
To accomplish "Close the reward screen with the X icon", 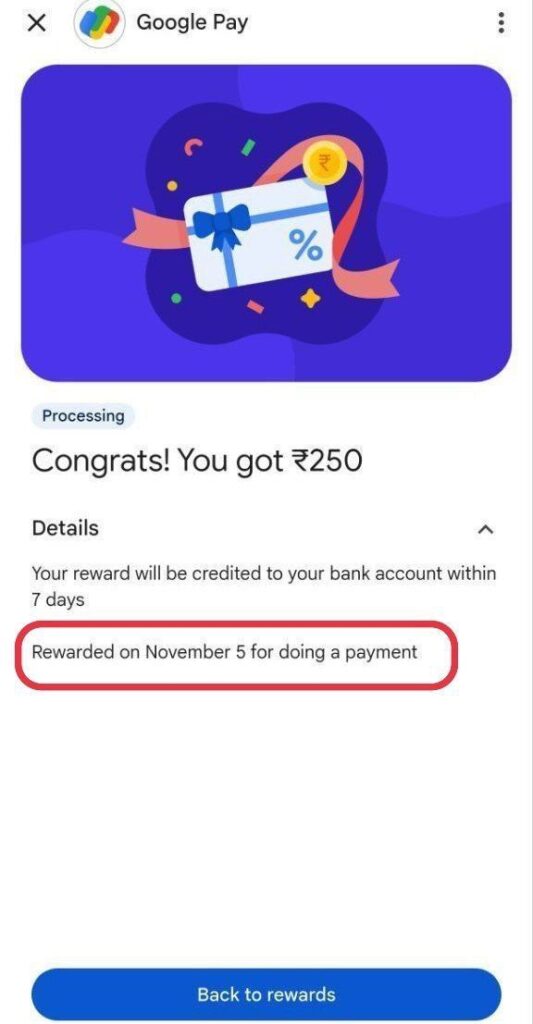I will pos(37,23).
